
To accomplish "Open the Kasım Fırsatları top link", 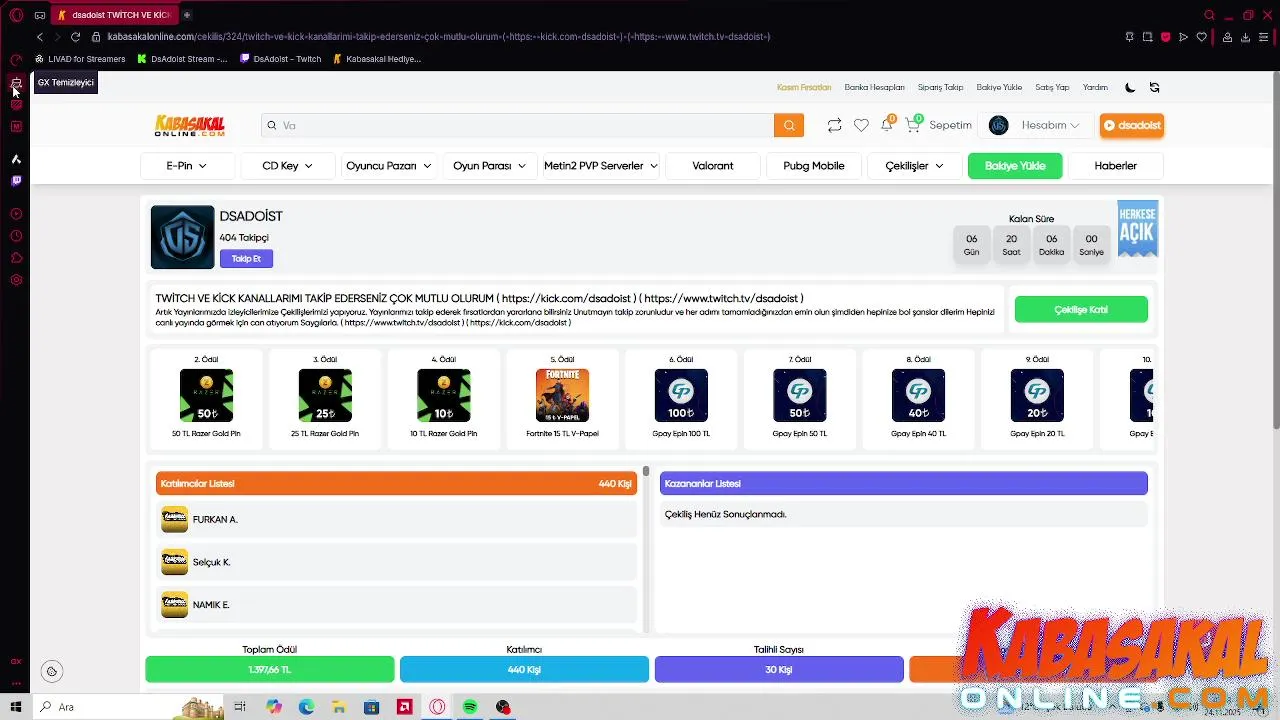I will pyautogui.click(x=804, y=87).
